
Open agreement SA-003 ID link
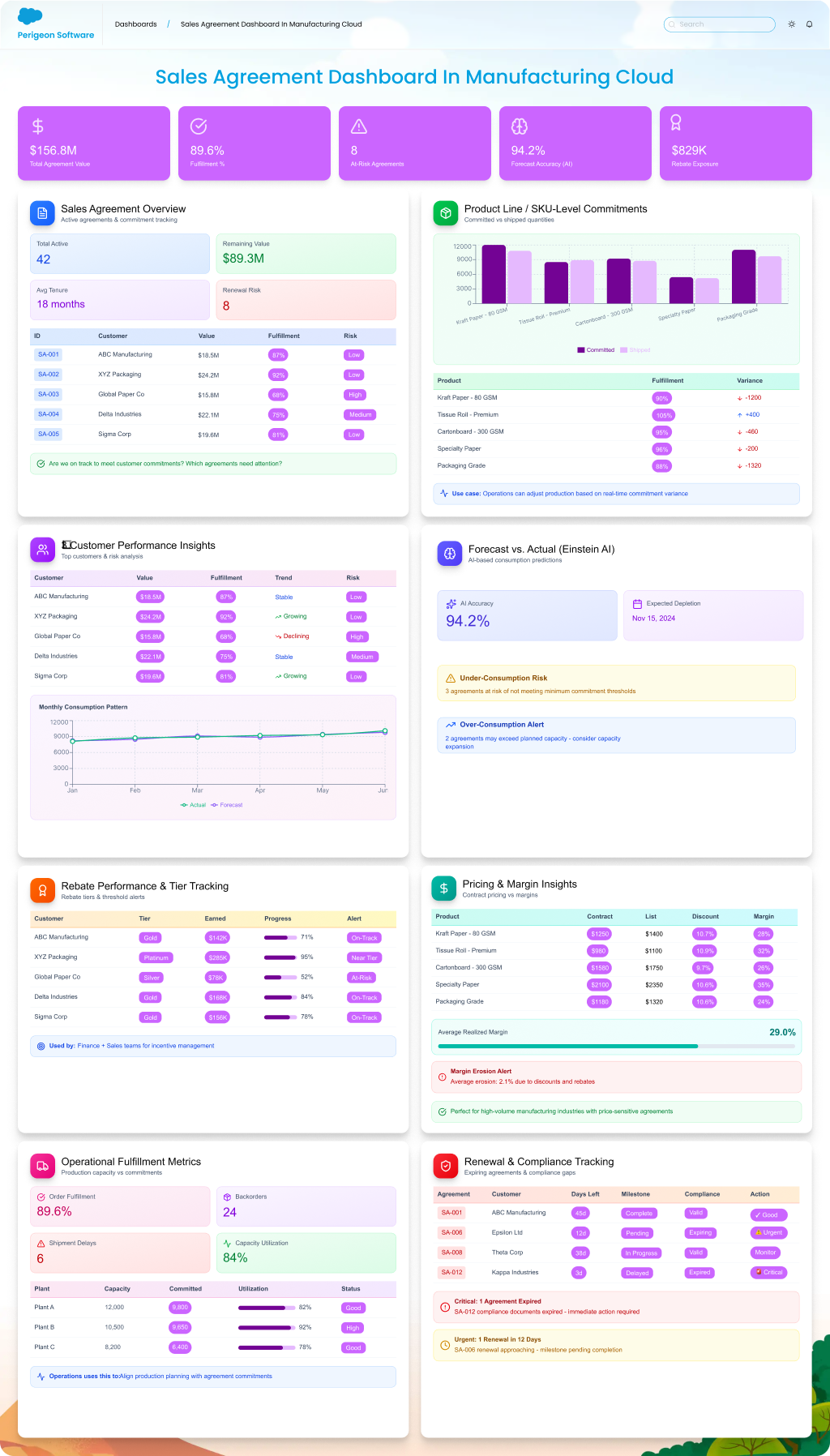(x=49, y=395)
